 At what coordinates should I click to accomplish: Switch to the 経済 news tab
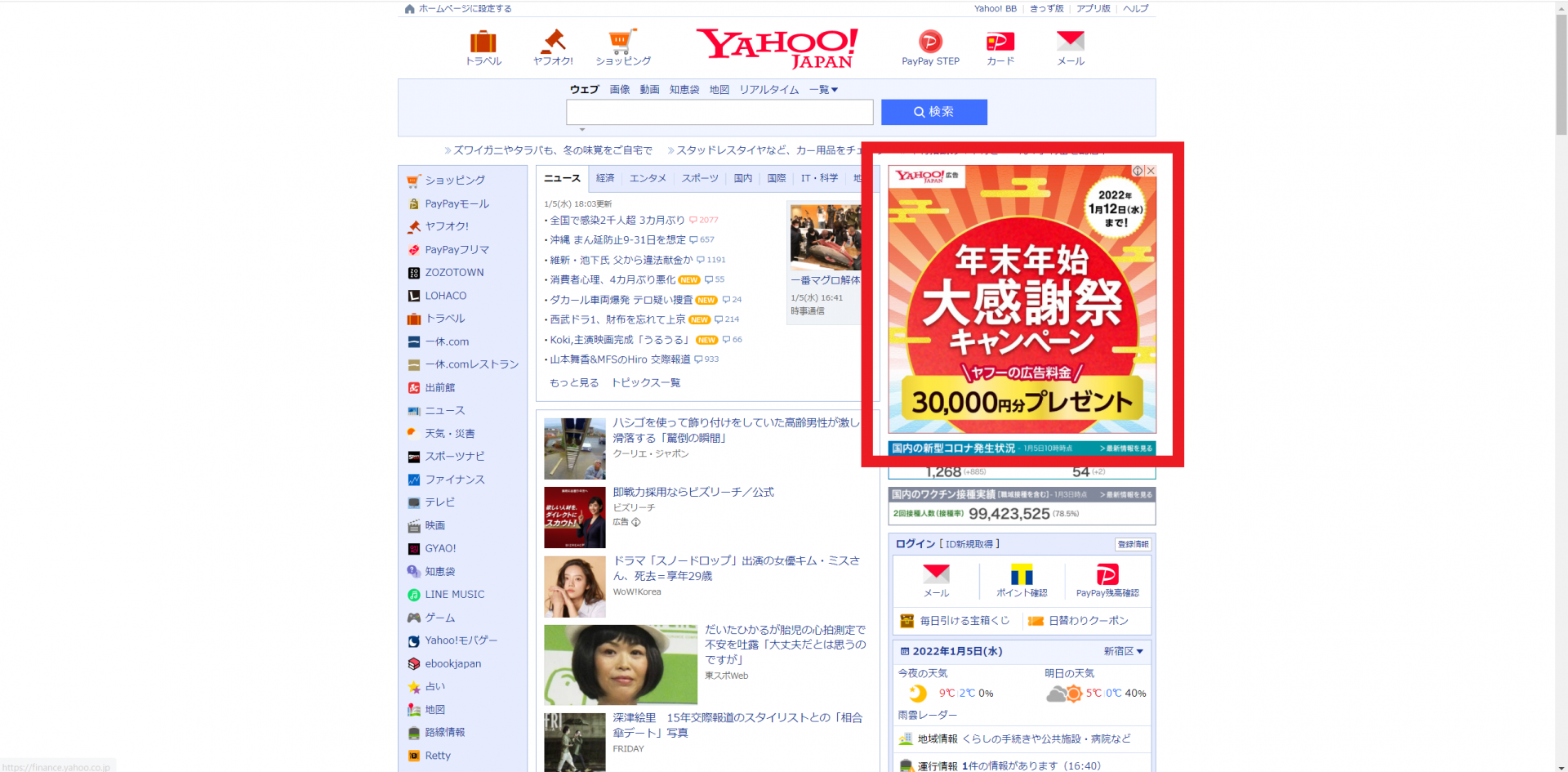pyautogui.click(x=605, y=178)
